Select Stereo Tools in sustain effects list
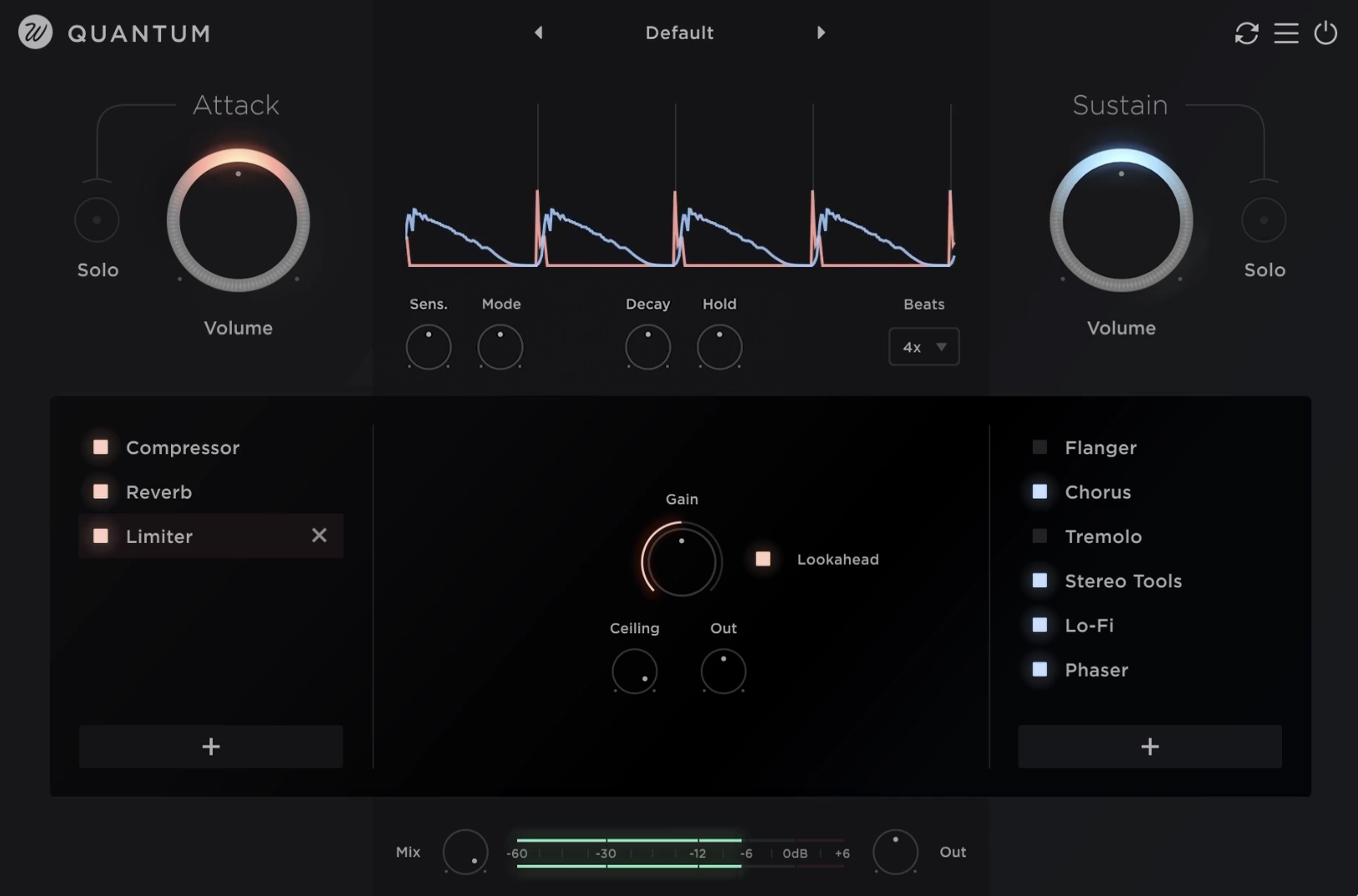This screenshot has height=896, width=1358. pyautogui.click(x=1124, y=581)
